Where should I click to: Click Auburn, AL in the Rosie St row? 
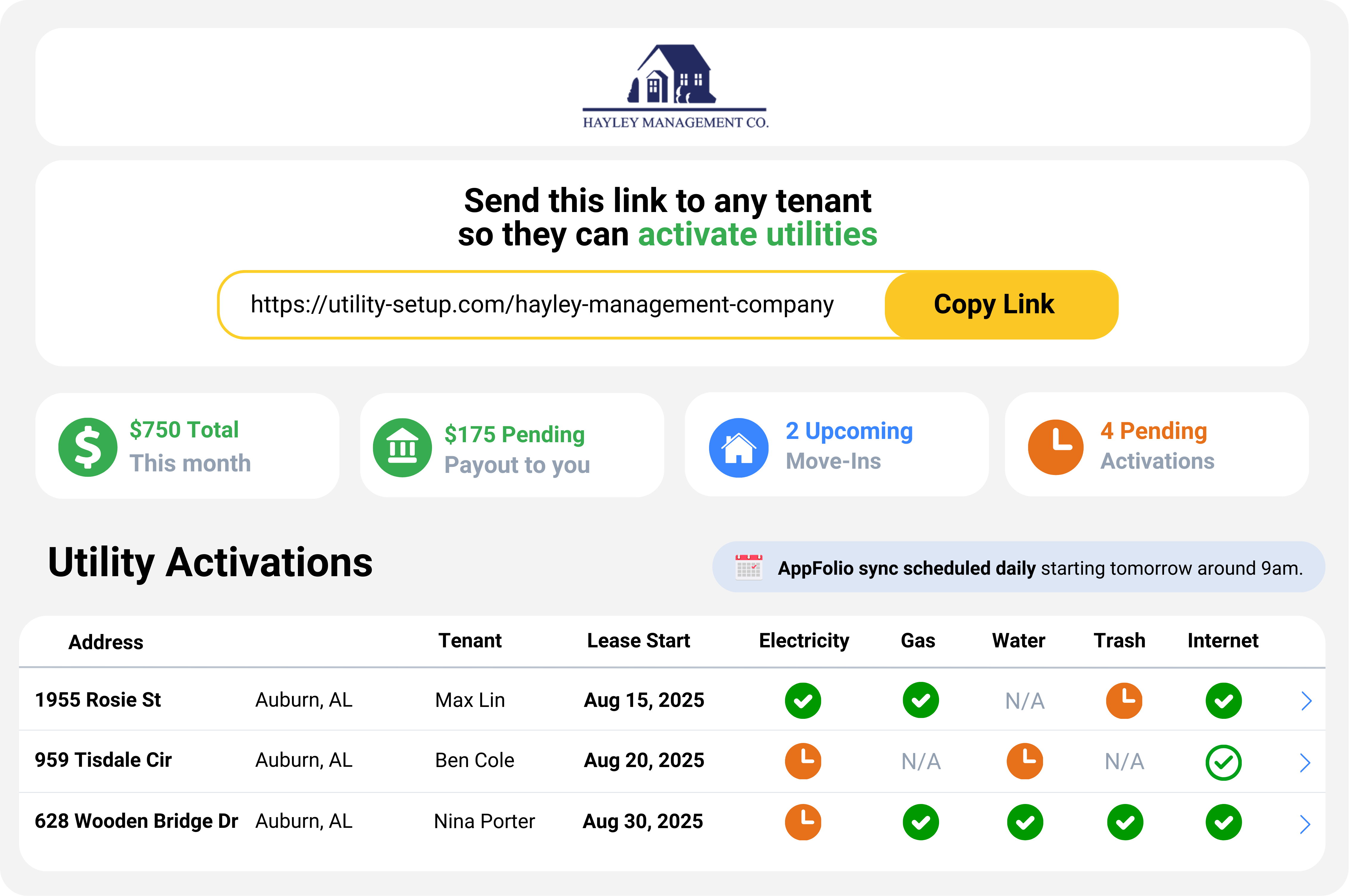point(304,701)
